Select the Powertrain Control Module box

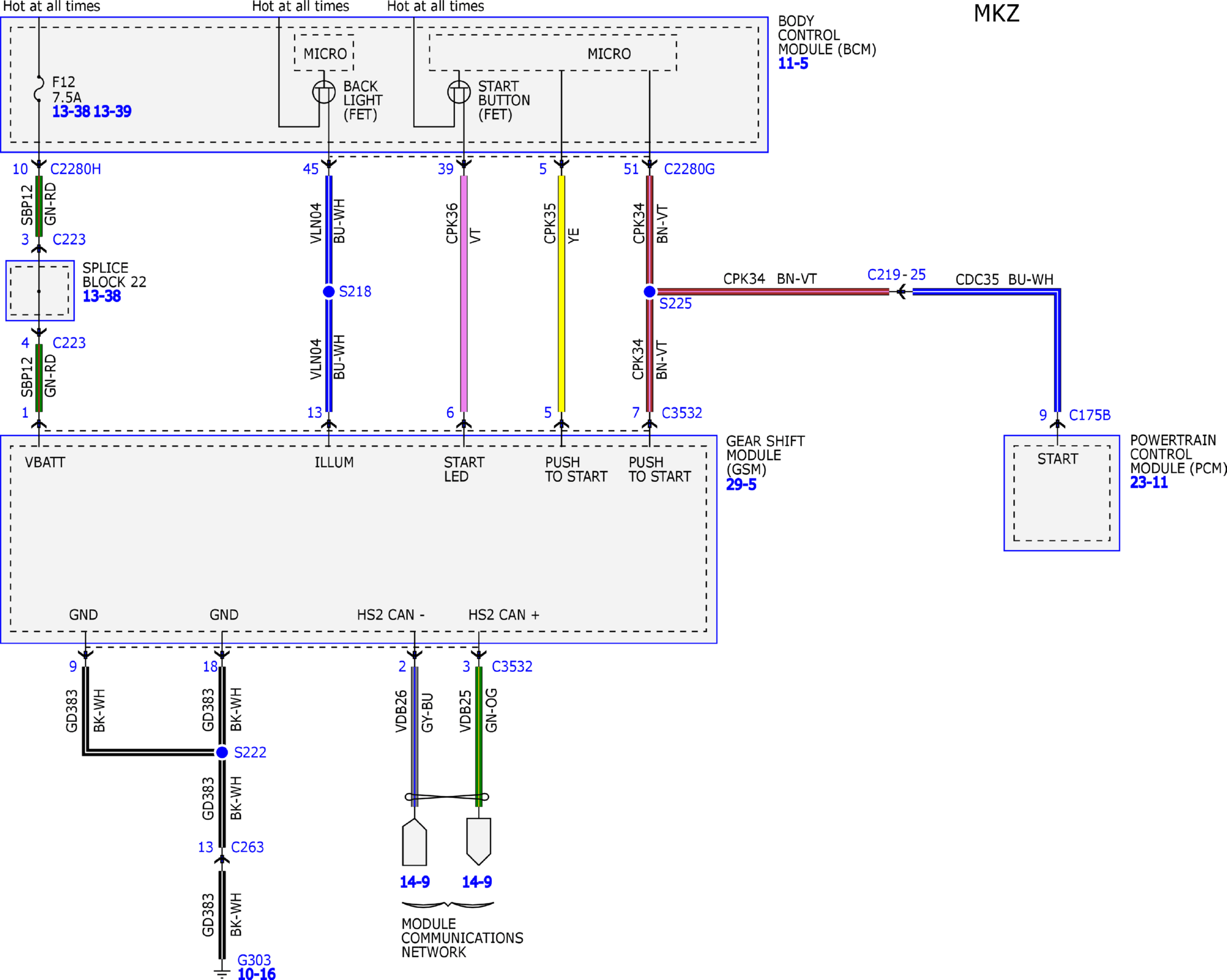click(x=1062, y=493)
